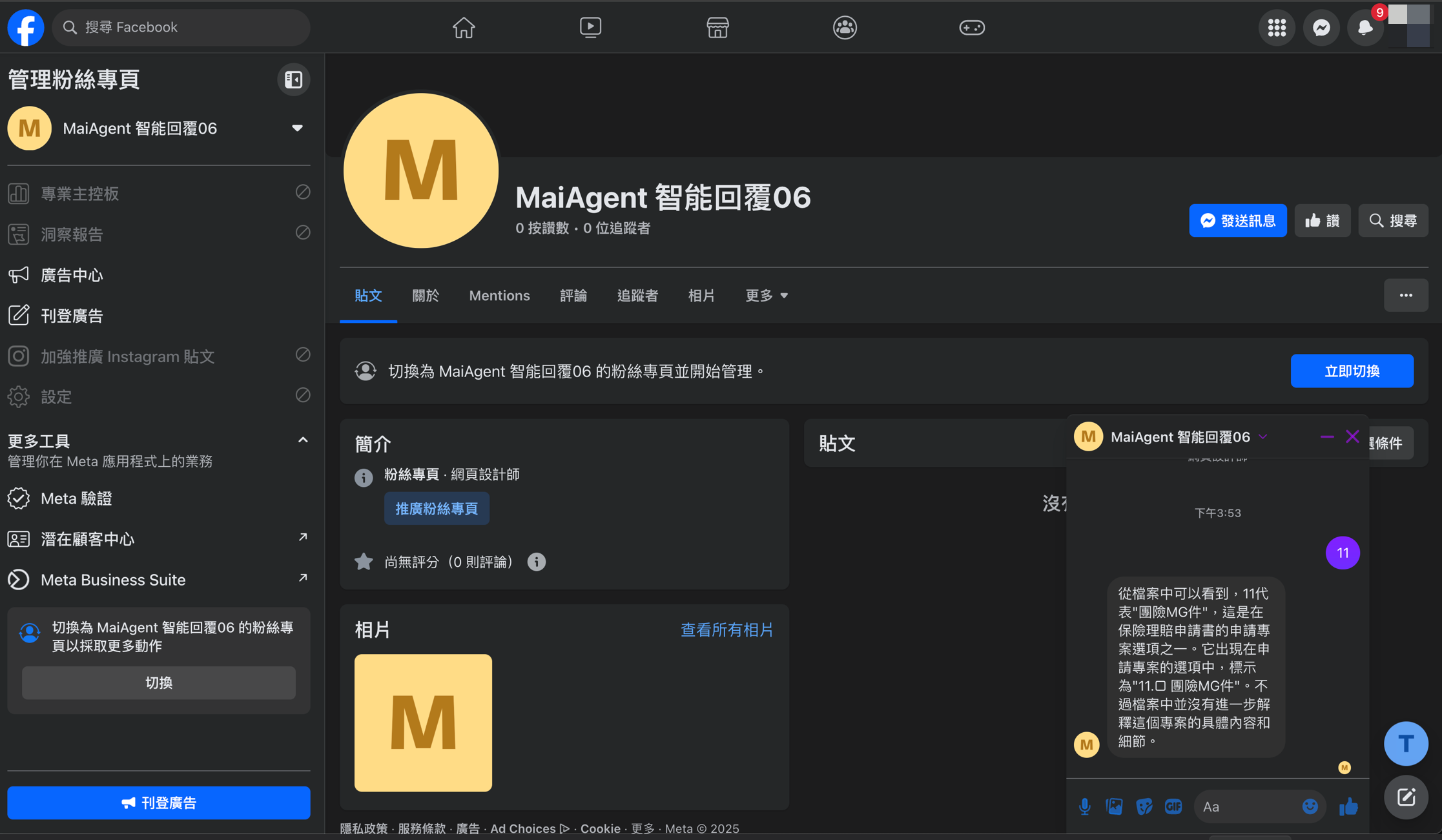Screen dimensions: 1442x840
Task: Click the microphone voice clip icon in chat
Action: (1084, 806)
